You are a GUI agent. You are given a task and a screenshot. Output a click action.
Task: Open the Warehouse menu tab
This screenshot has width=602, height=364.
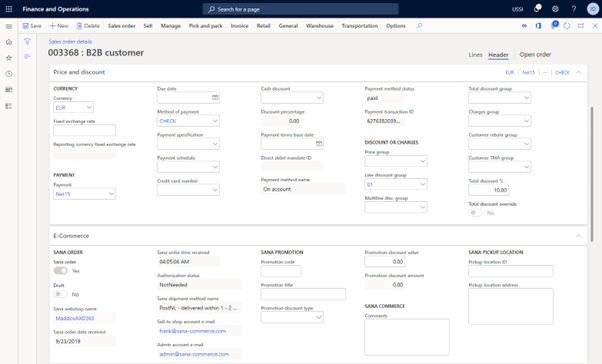(x=319, y=26)
